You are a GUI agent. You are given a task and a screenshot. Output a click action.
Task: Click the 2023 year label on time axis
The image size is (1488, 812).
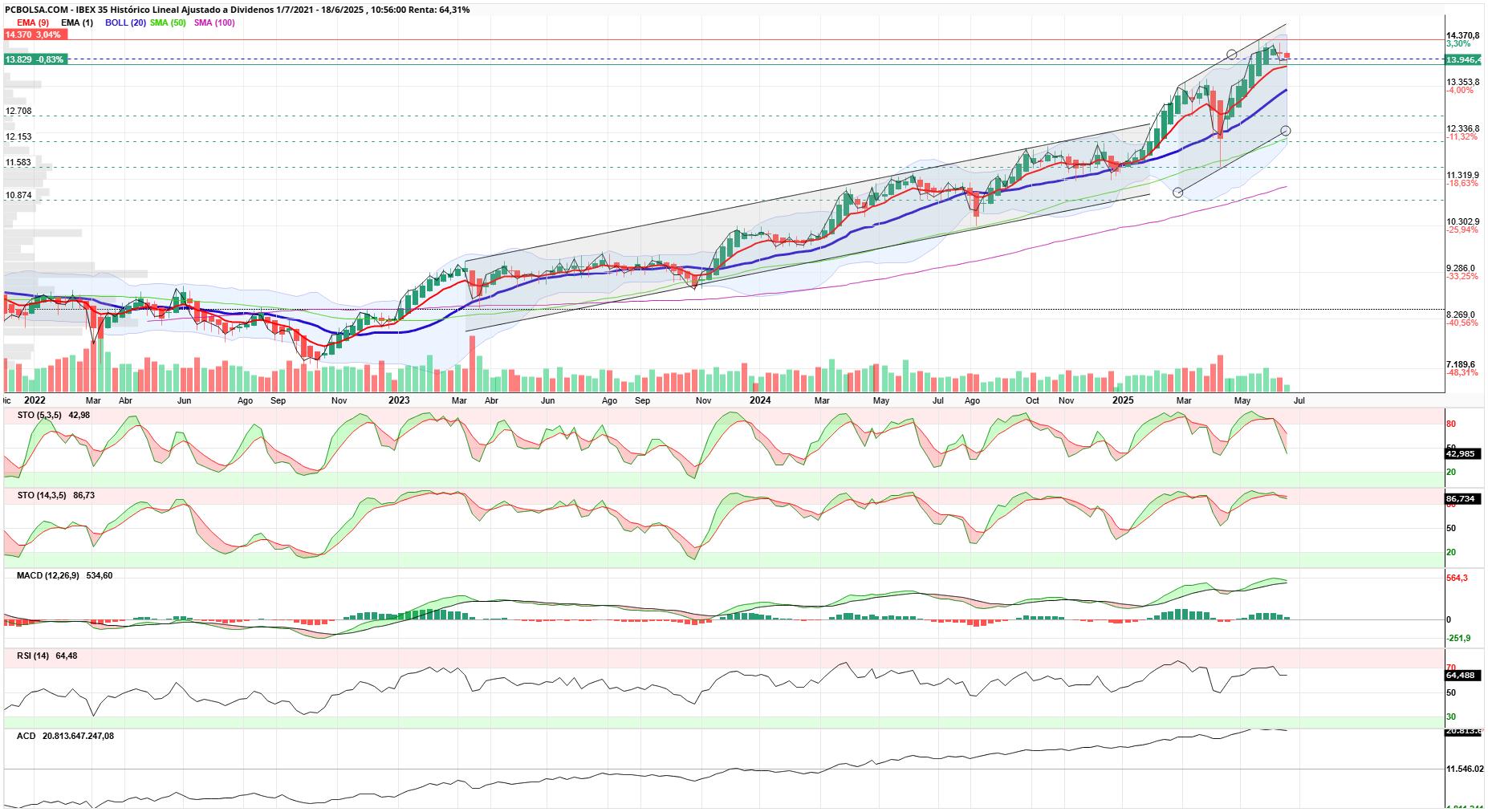(x=399, y=400)
